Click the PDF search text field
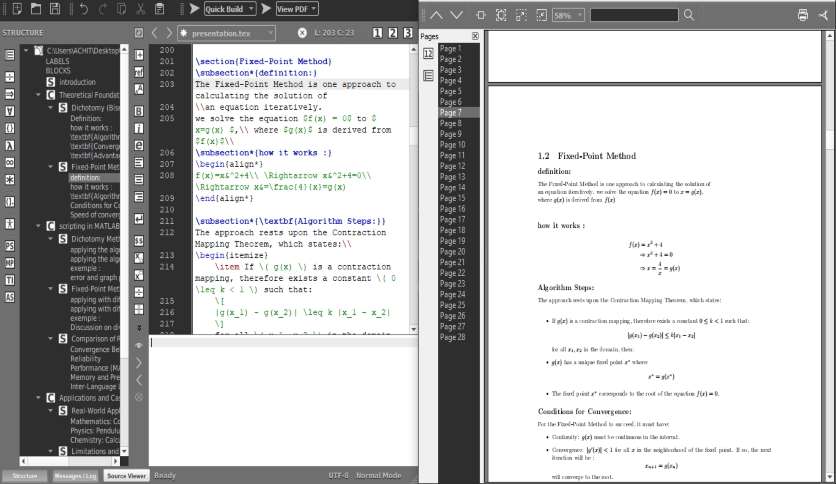This screenshot has height=484, width=836. pos(634,15)
